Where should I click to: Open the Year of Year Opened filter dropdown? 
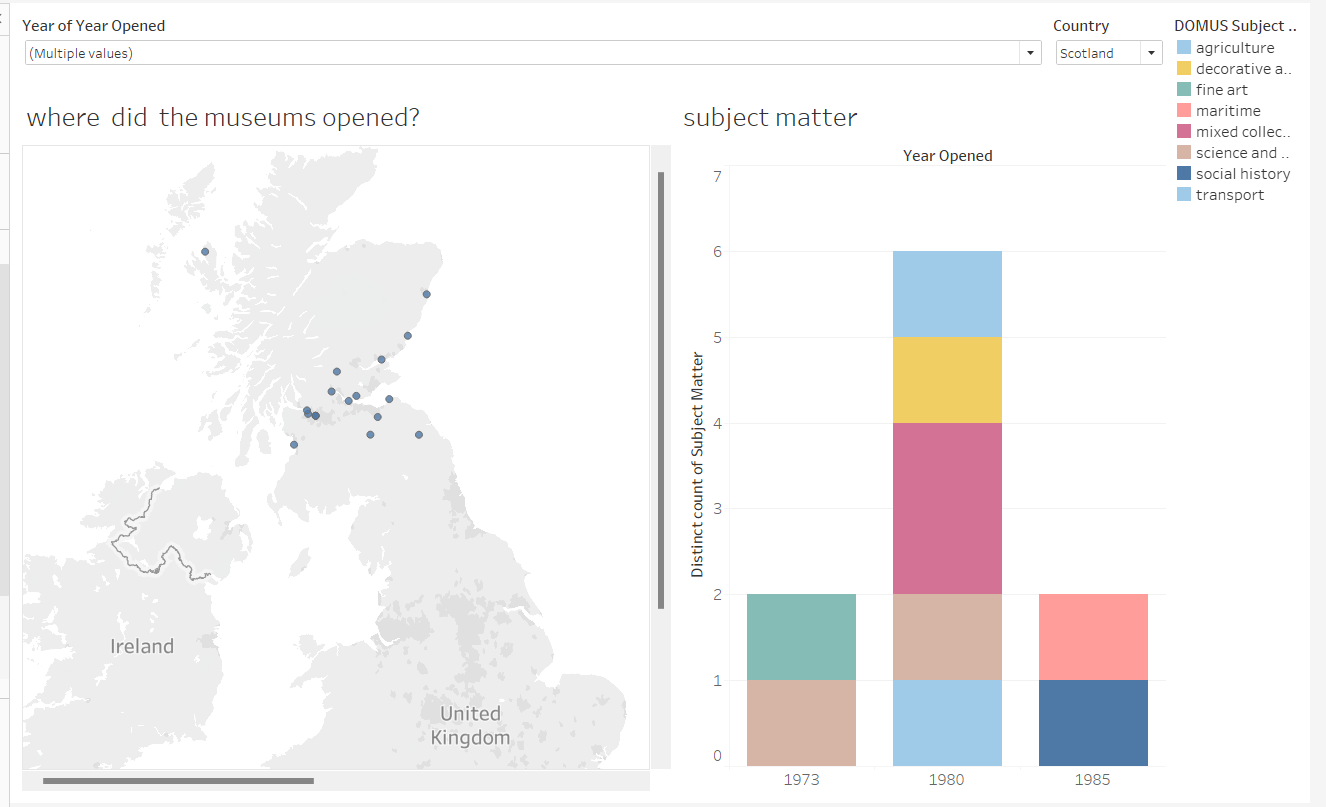coord(1030,52)
